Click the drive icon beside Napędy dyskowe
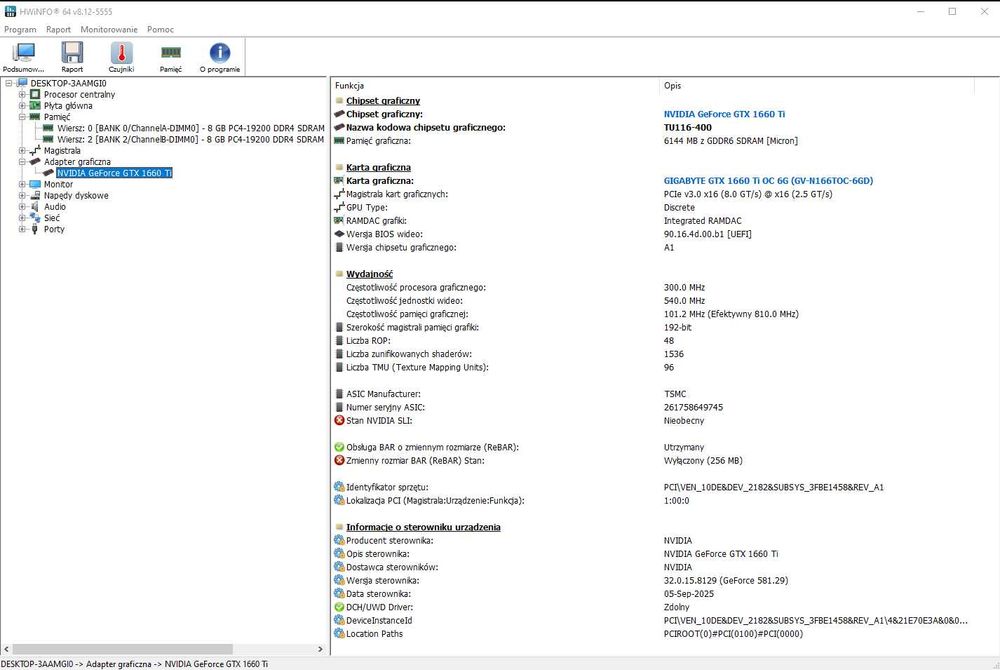The image size is (1000, 670). point(35,195)
